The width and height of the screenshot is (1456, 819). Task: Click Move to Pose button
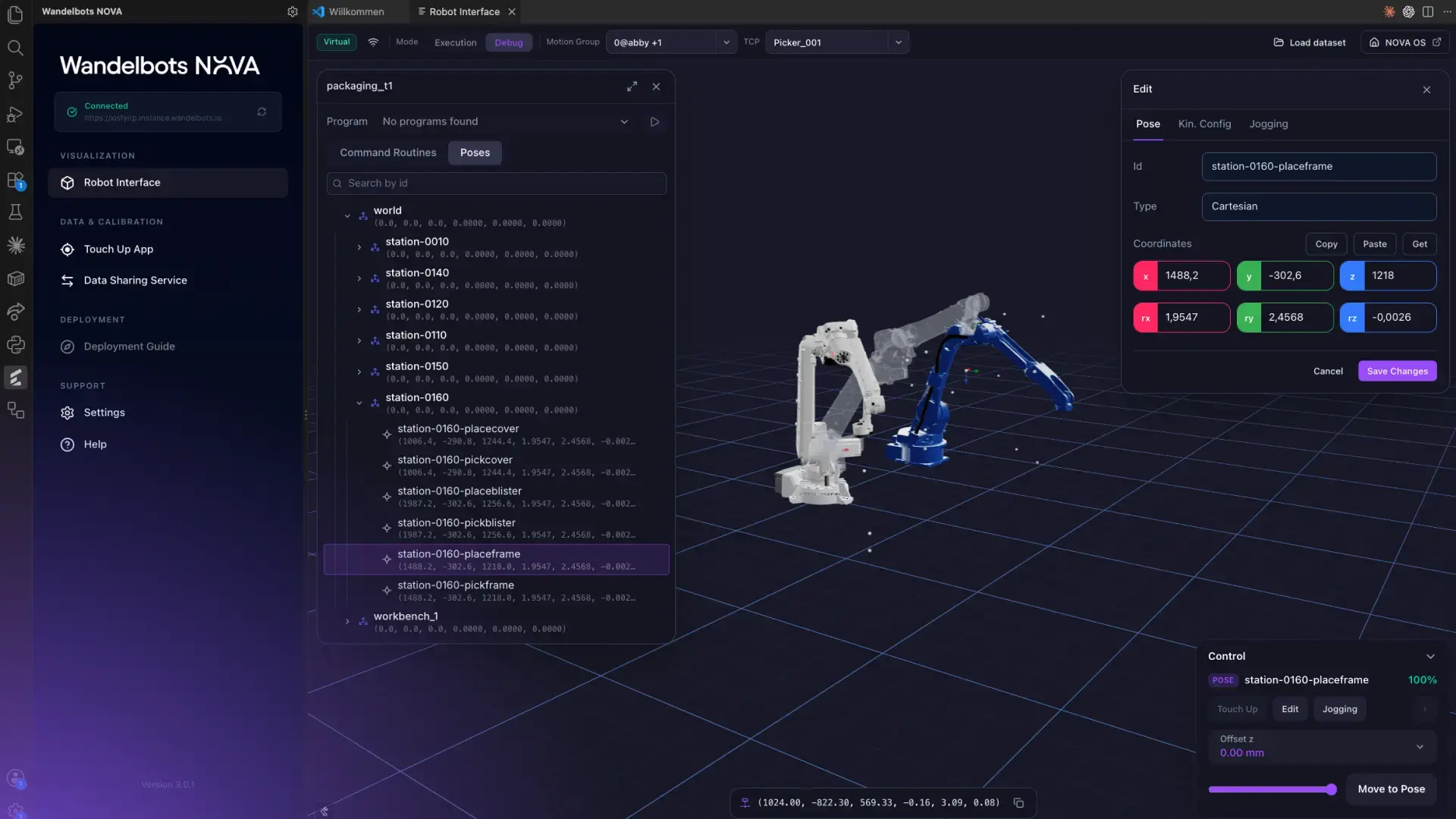click(1391, 789)
